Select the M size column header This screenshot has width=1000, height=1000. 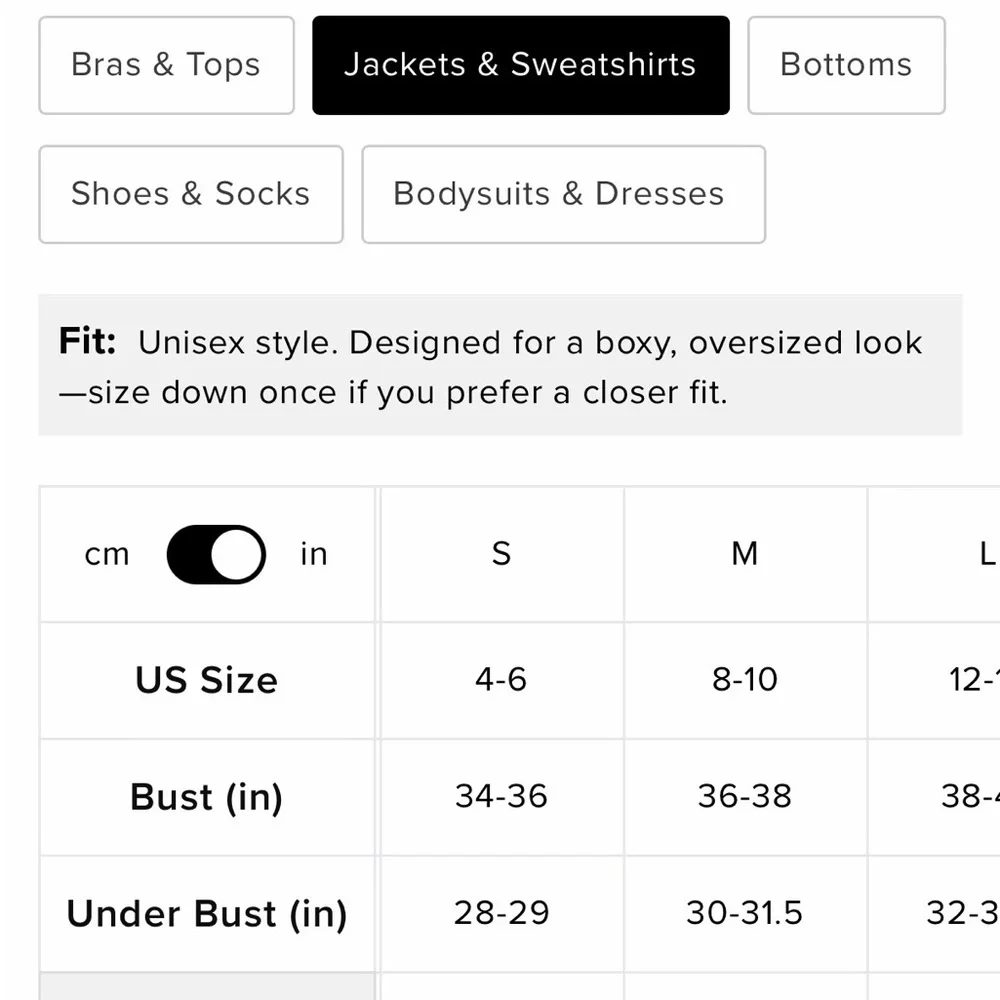(745, 554)
